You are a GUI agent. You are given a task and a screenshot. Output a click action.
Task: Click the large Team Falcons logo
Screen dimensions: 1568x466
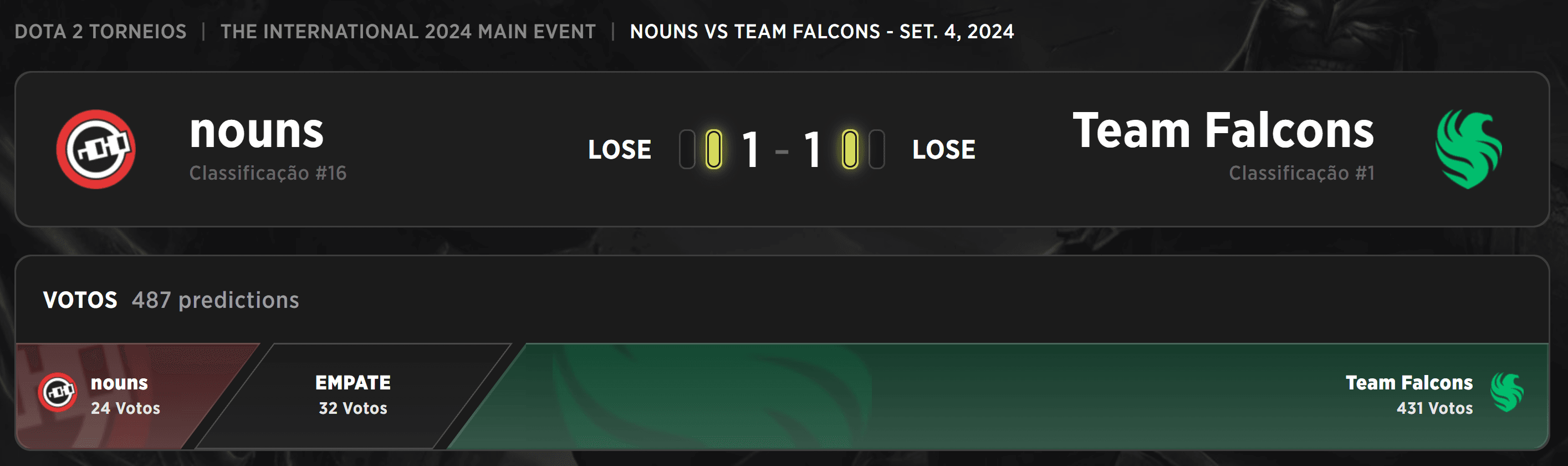click(x=1468, y=149)
